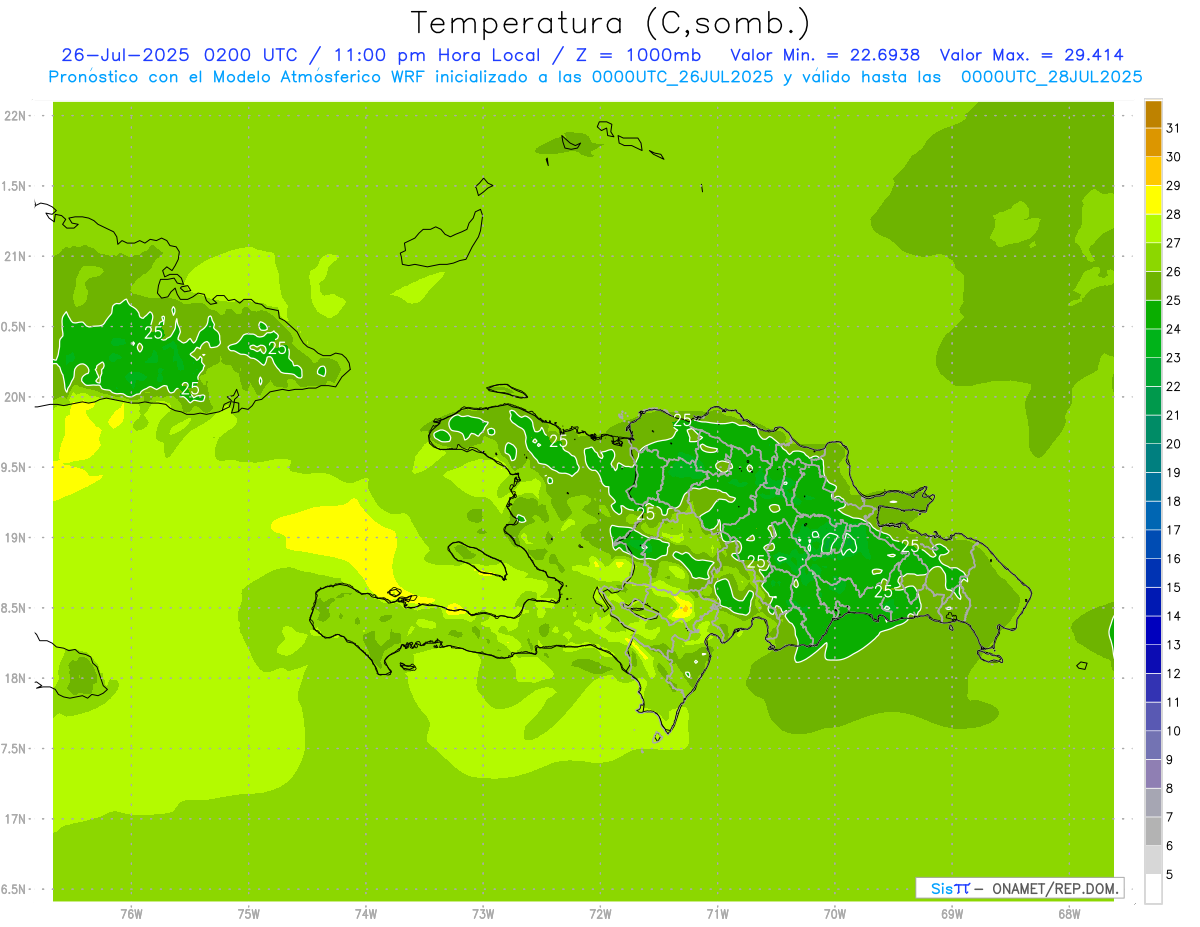
Task: Click the legend value '23'
Action: tap(1173, 358)
